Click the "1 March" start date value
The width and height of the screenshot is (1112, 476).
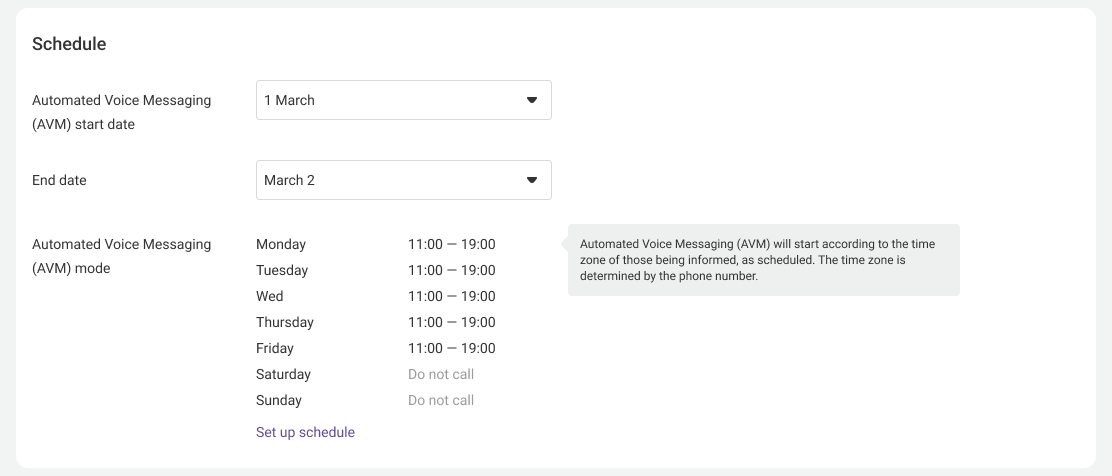click(x=289, y=100)
